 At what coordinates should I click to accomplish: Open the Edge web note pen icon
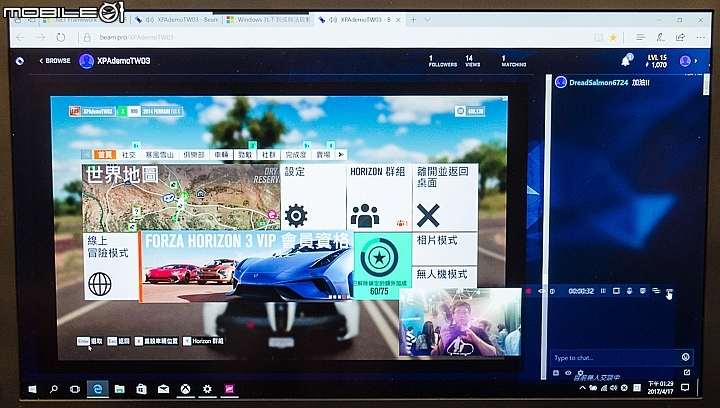pos(661,37)
